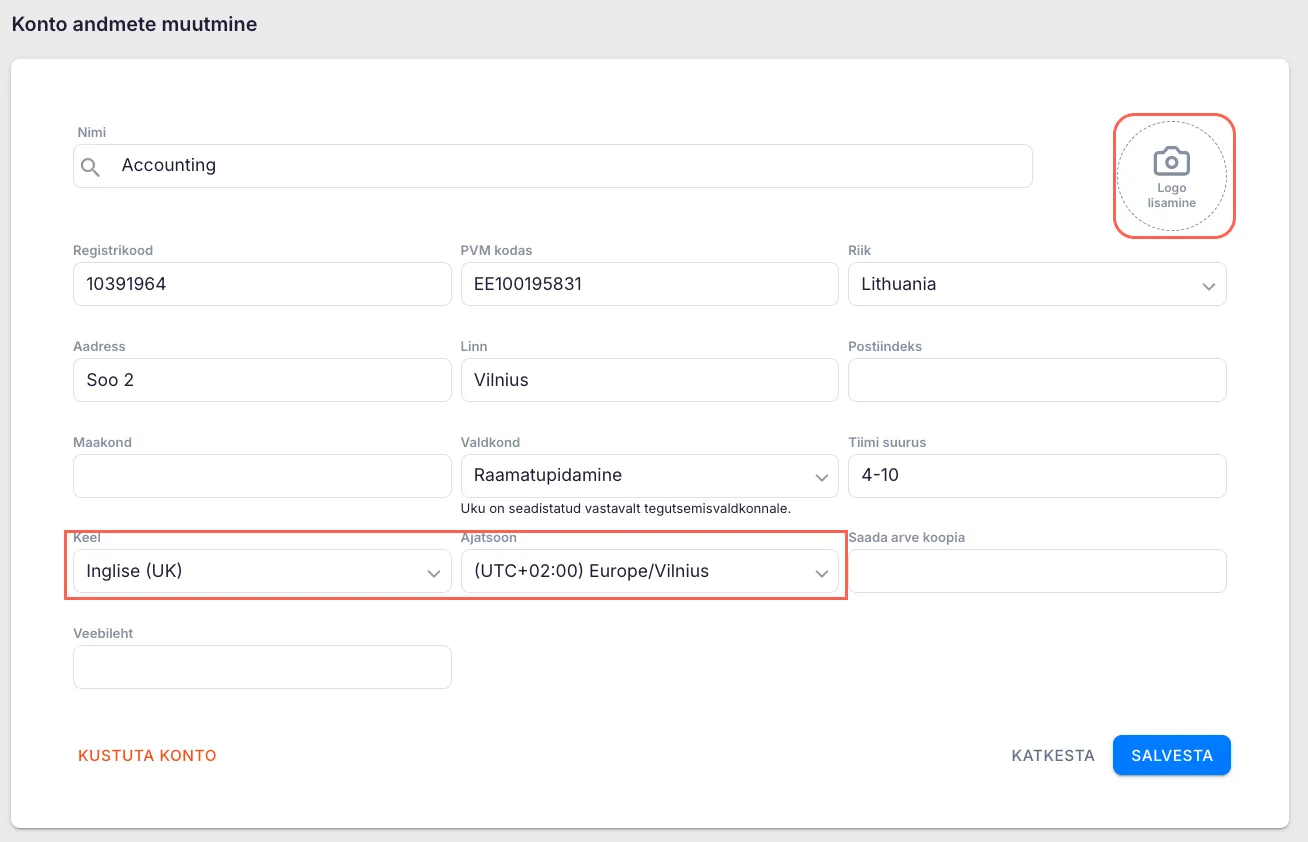Open the Keel language dropdown
Image resolution: width=1308 pixels, height=842 pixels.
coord(261,572)
